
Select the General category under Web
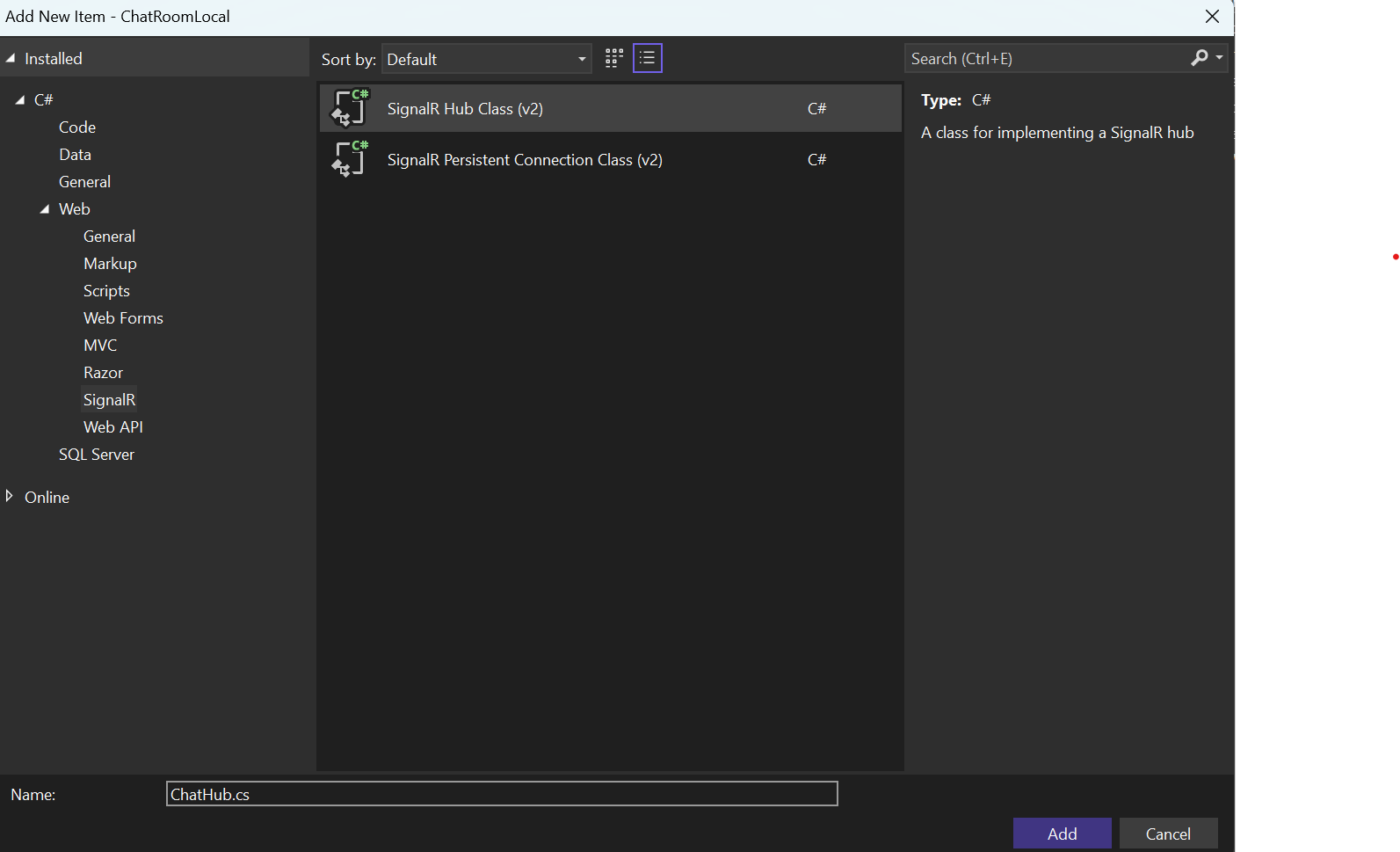109,237
